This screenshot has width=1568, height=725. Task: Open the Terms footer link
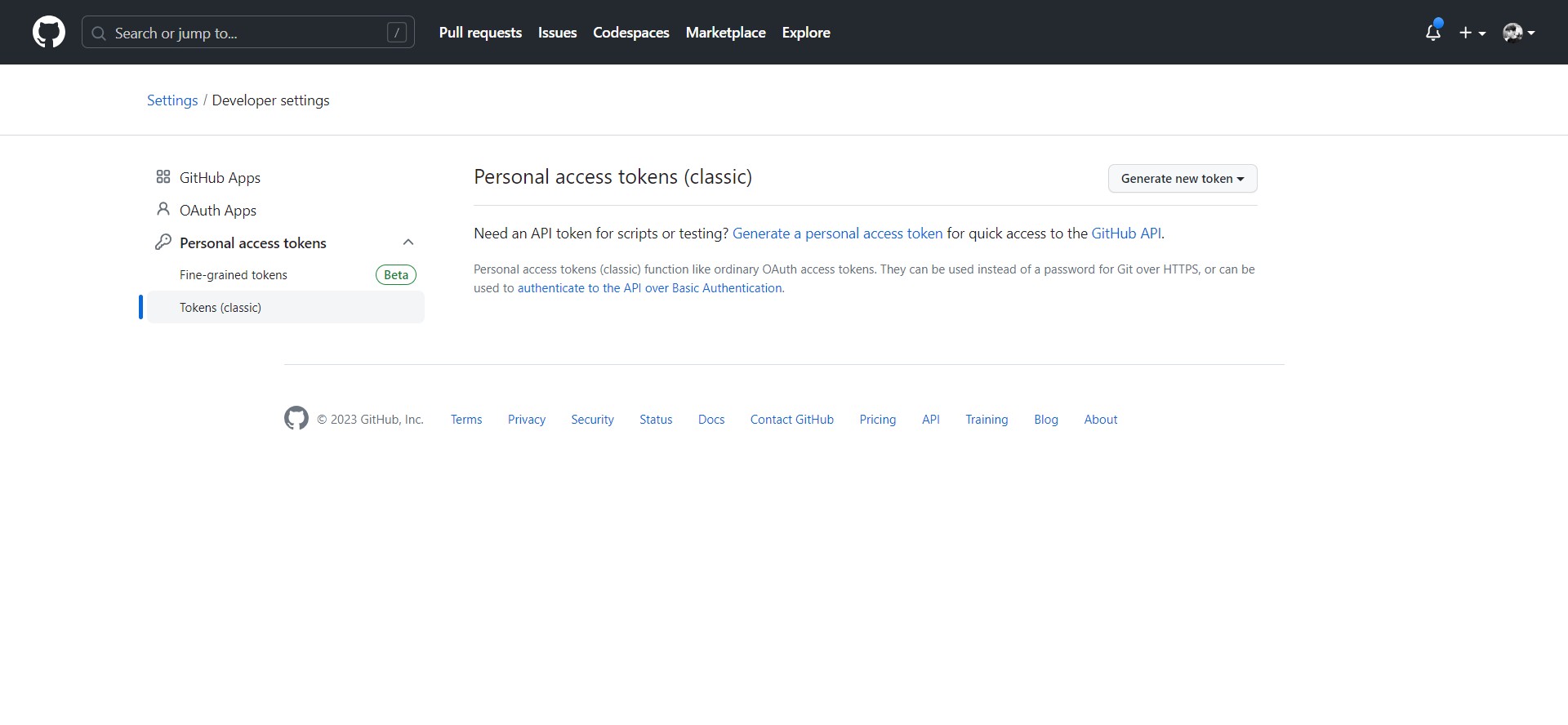pyautogui.click(x=466, y=420)
